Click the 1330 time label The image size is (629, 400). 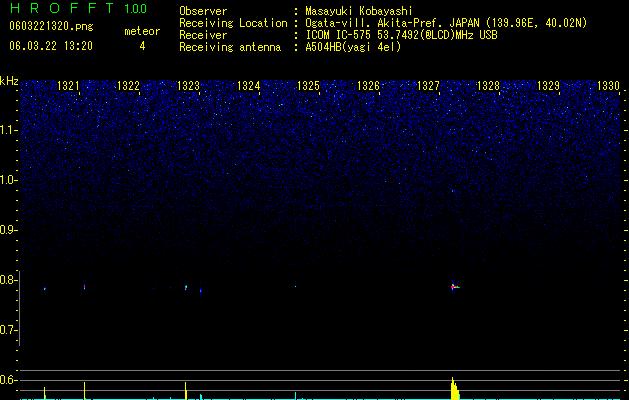point(608,86)
